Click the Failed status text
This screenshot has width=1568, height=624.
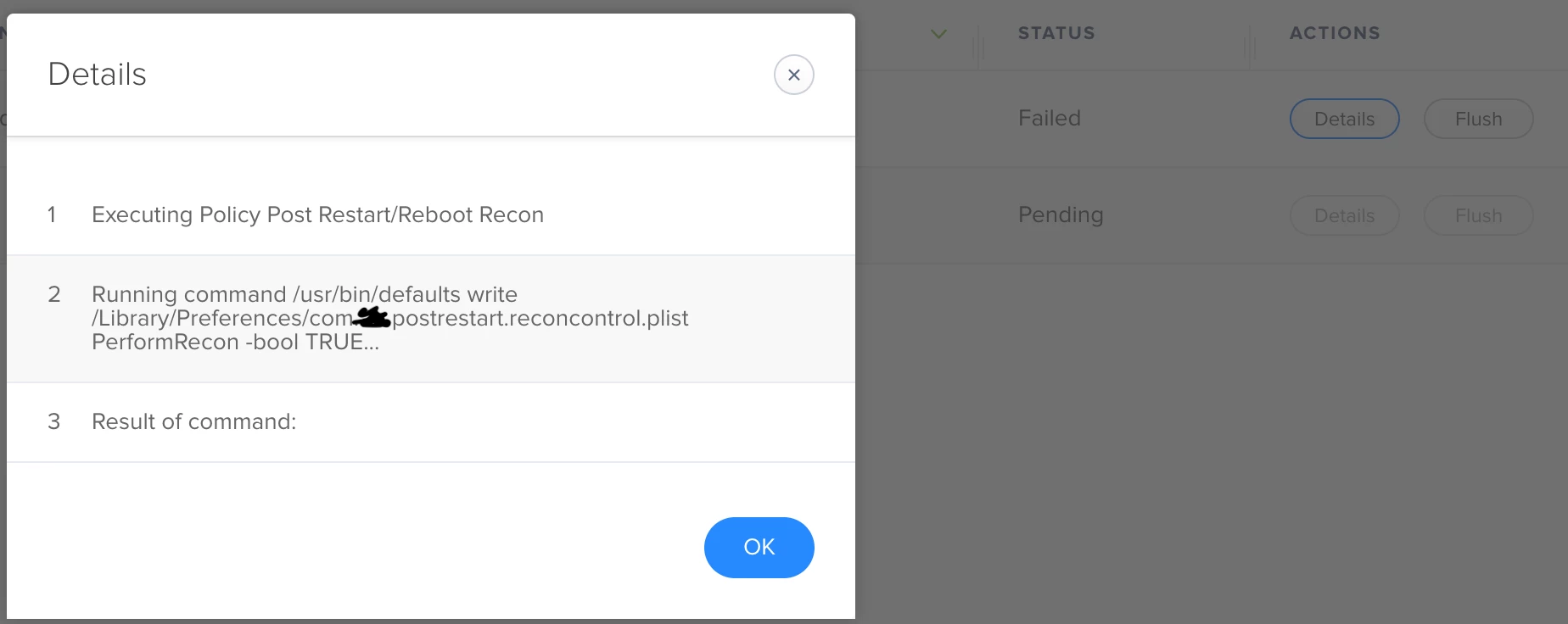(1049, 118)
